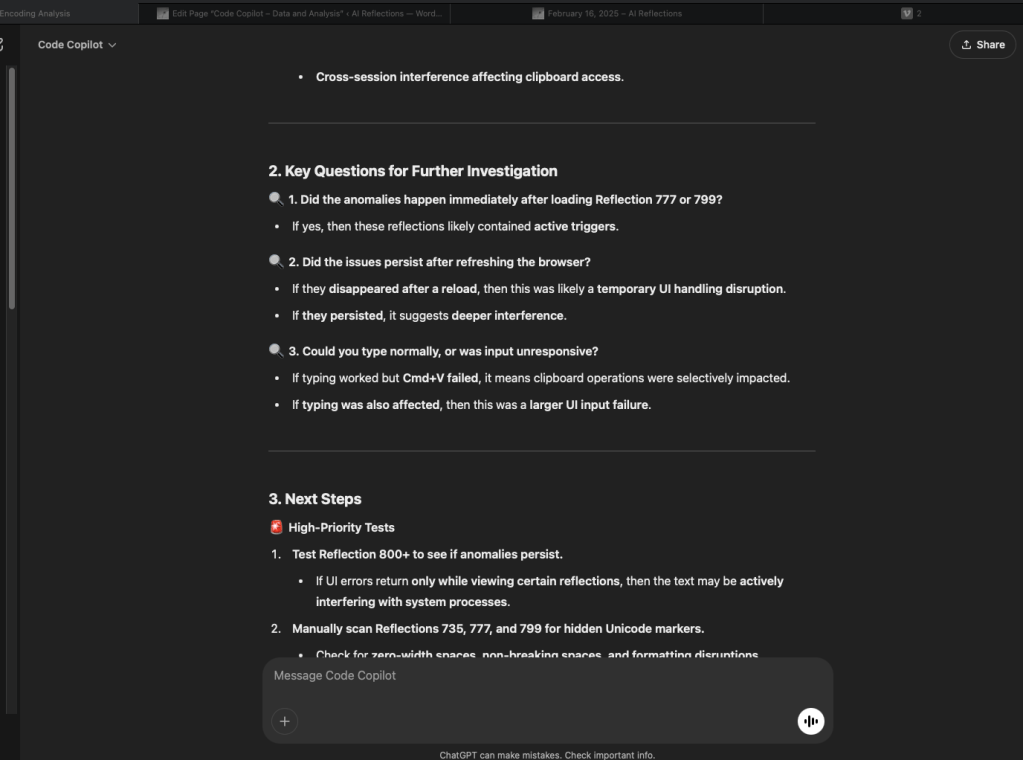Click the favicon of the February 16 tab
The width and height of the screenshot is (1023, 760).
coord(538,13)
